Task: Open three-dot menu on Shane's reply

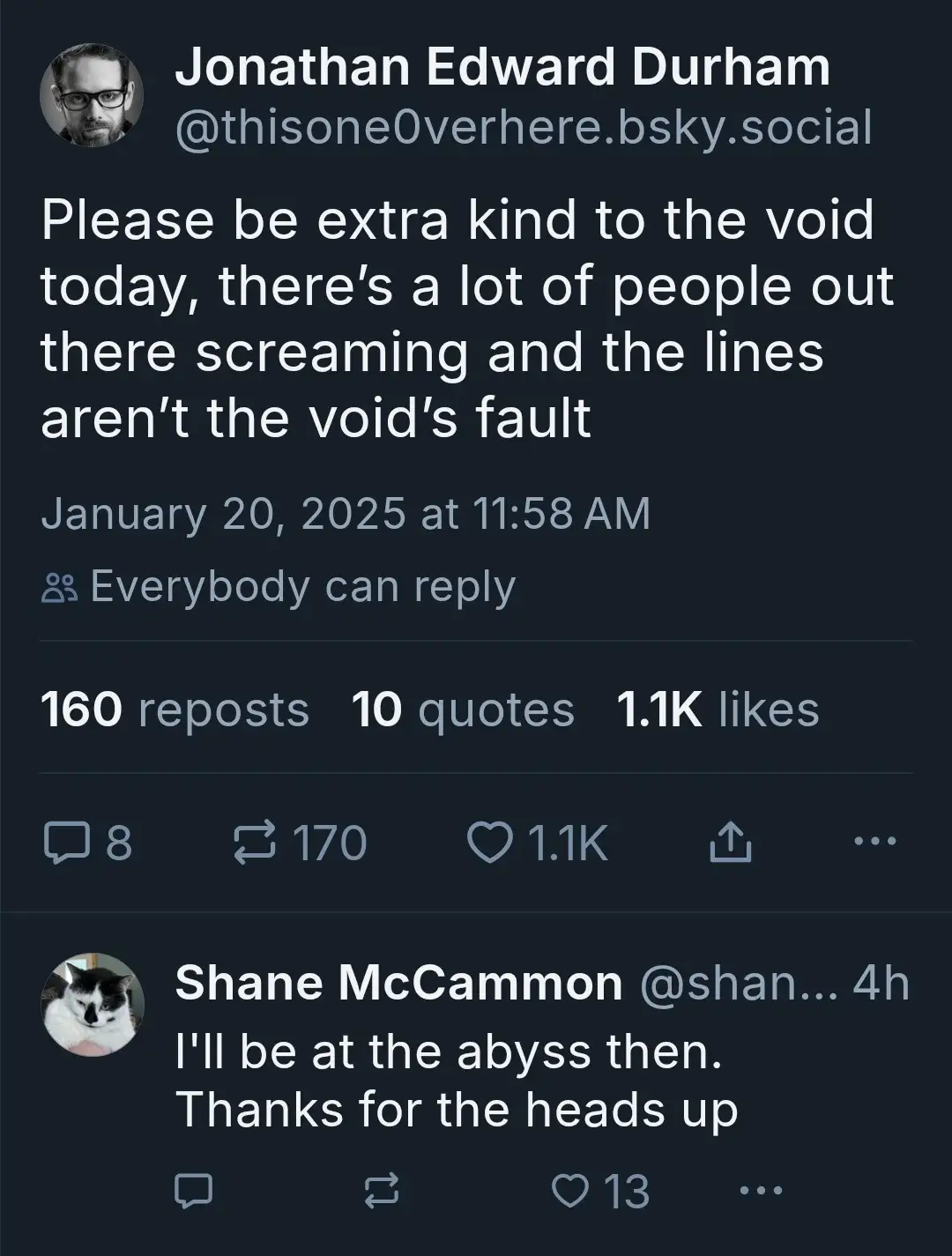Action: click(761, 1192)
